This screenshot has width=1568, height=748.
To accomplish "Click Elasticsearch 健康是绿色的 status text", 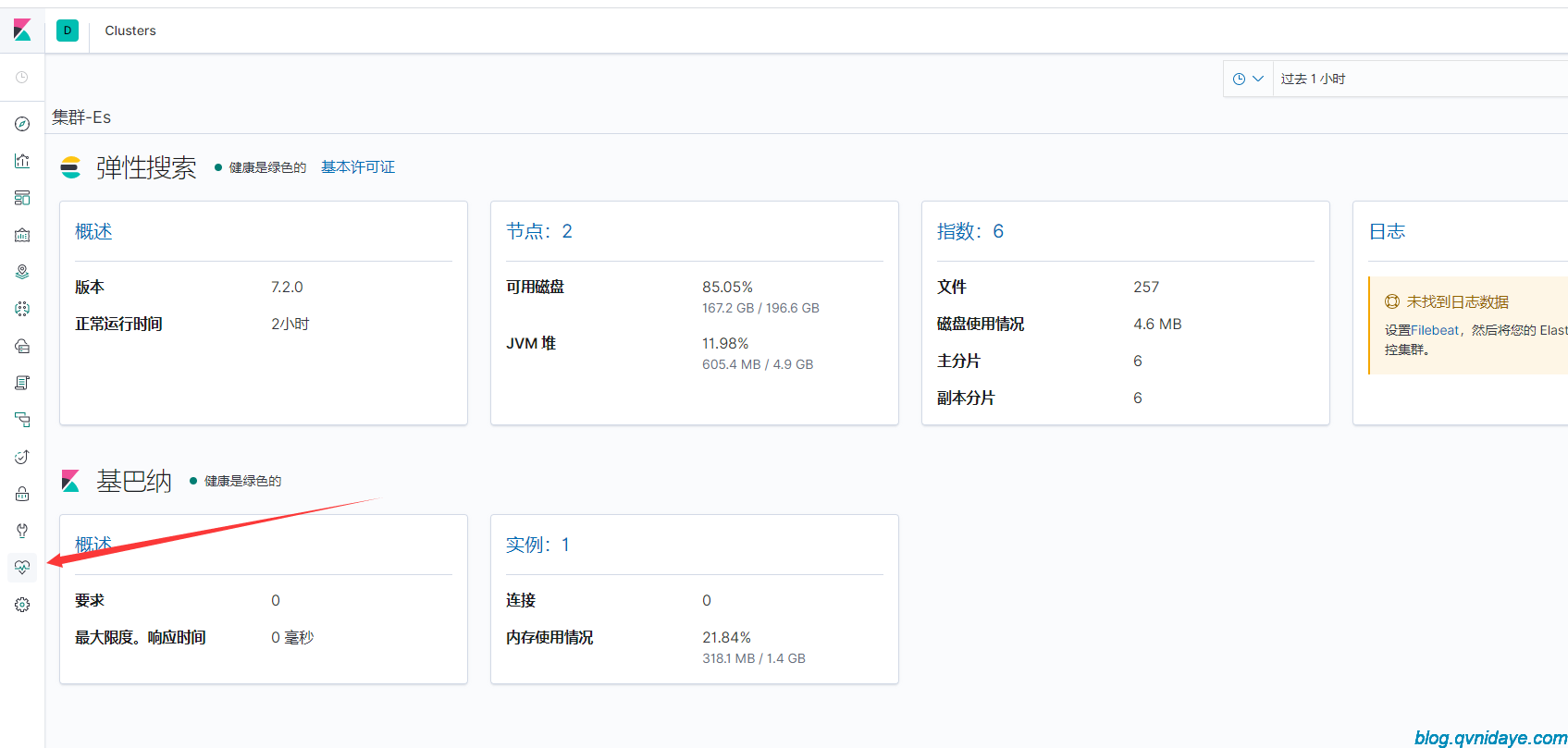I will 267,167.
